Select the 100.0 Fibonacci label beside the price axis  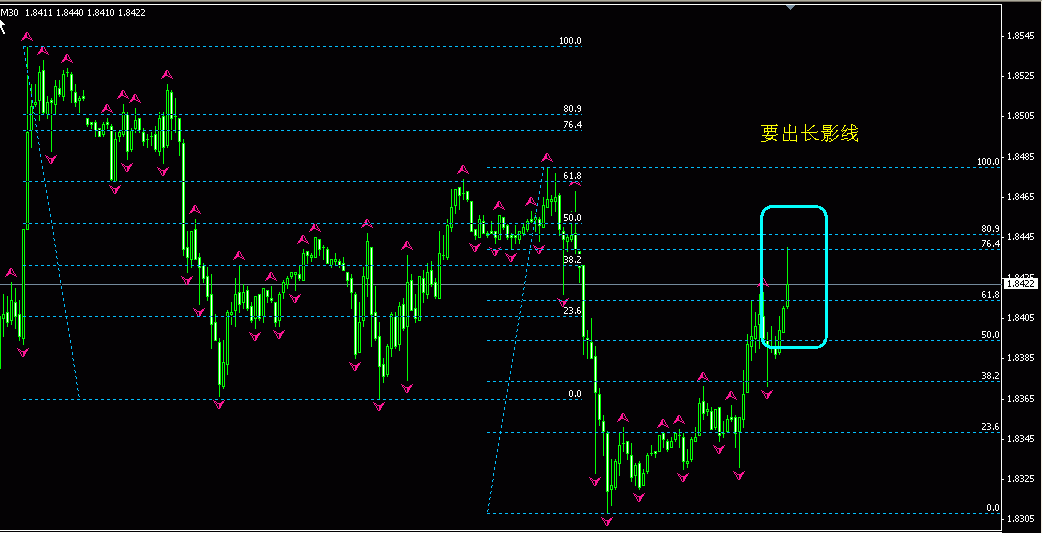988,162
